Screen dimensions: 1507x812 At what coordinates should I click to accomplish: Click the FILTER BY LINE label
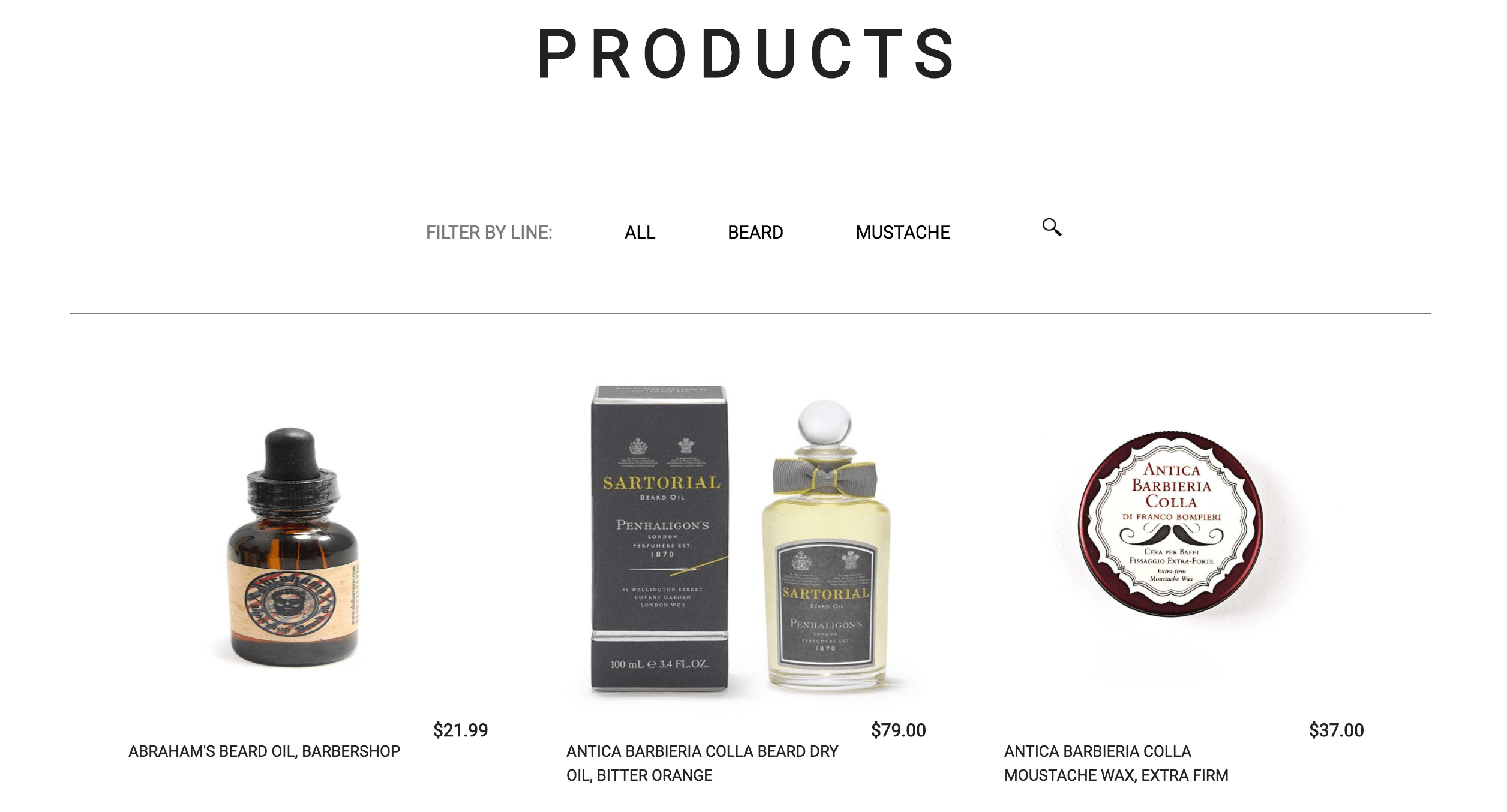[489, 233]
